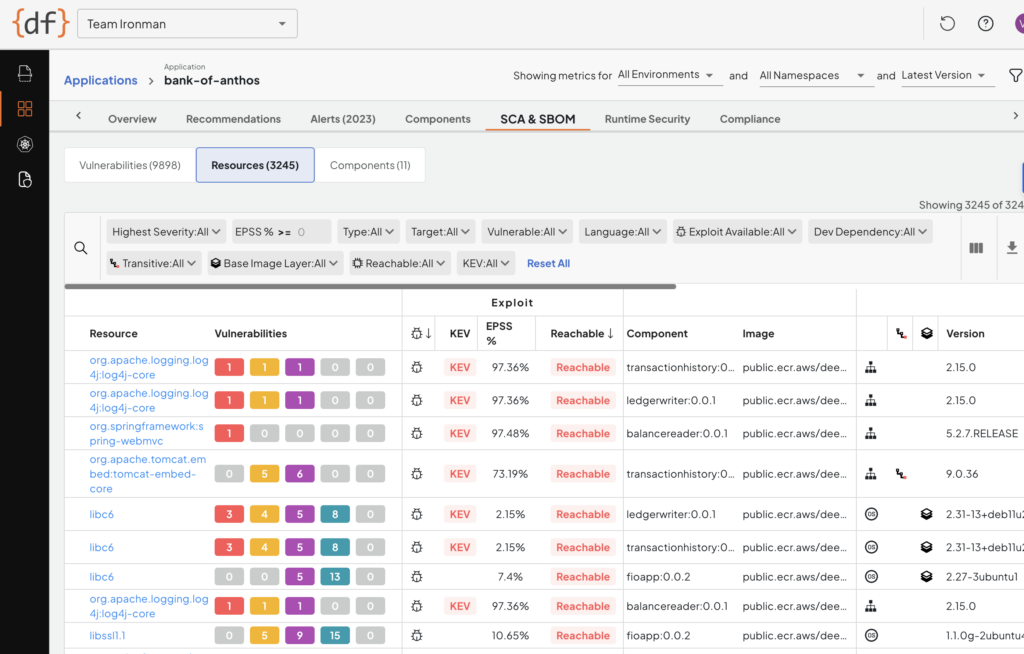Expand the Reachable filter dropdown
The image size is (1024, 654).
point(400,263)
